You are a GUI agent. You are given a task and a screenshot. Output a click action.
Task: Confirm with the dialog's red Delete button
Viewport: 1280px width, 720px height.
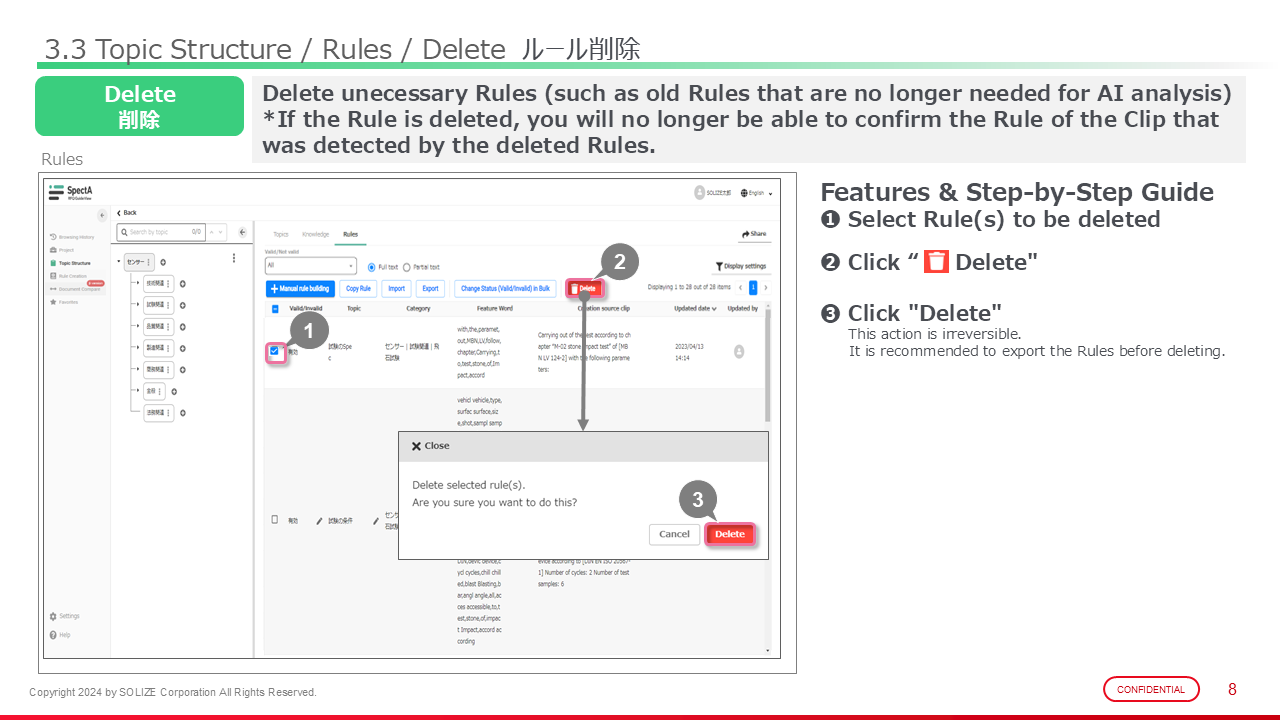point(729,534)
